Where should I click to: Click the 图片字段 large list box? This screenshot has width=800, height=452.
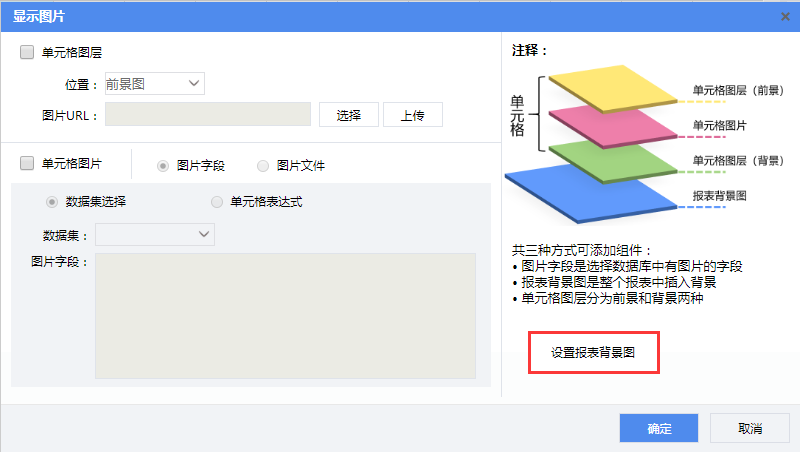pos(285,315)
